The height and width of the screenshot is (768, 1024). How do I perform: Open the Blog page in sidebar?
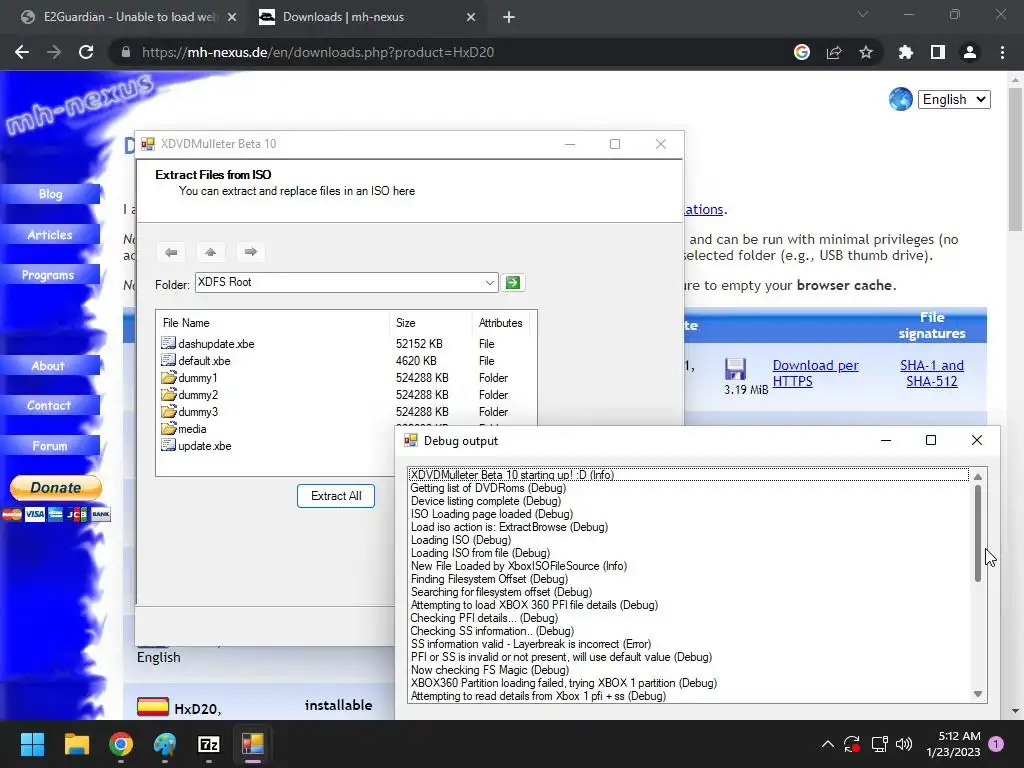click(x=50, y=194)
